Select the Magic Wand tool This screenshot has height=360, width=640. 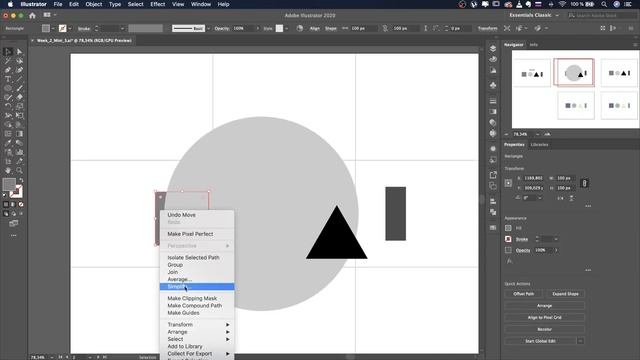pos(8,61)
